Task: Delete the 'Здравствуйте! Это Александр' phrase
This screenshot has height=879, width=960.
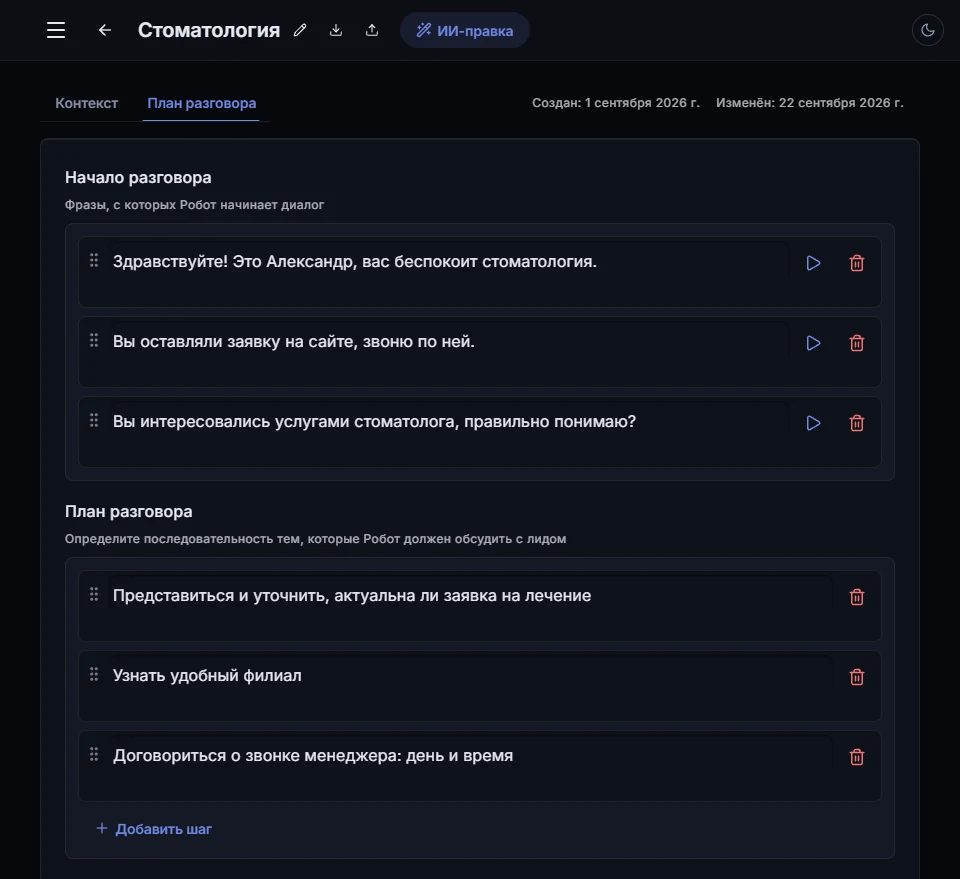Action: coord(857,263)
